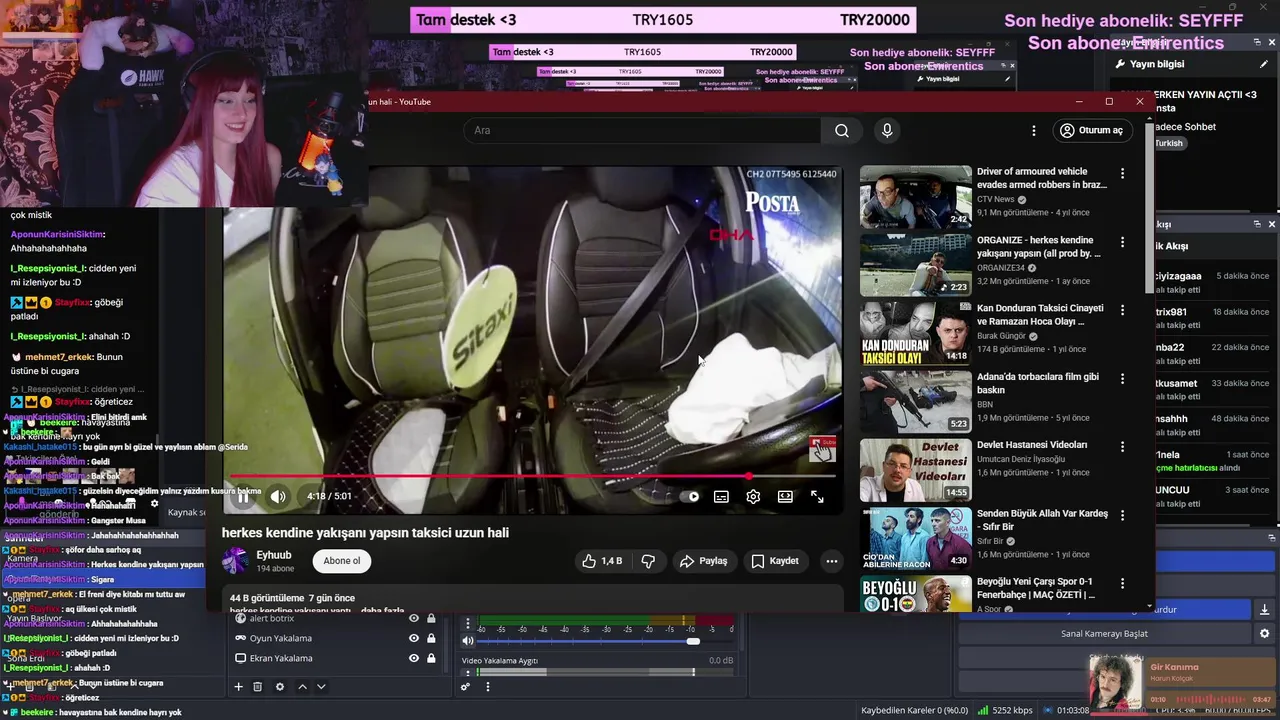
Task: Open YouTube settings three-dot menu beside Oturum aç
Action: tap(1034, 131)
